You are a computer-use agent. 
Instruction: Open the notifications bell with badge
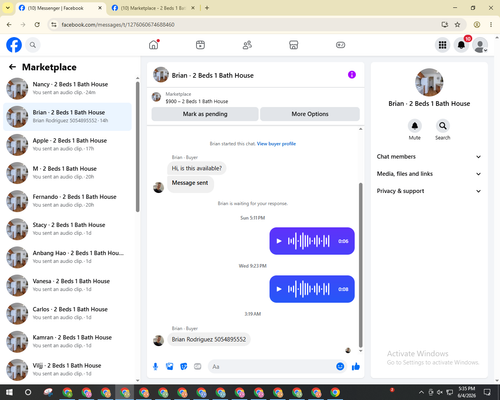pyautogui.click(x=461, y=45)
